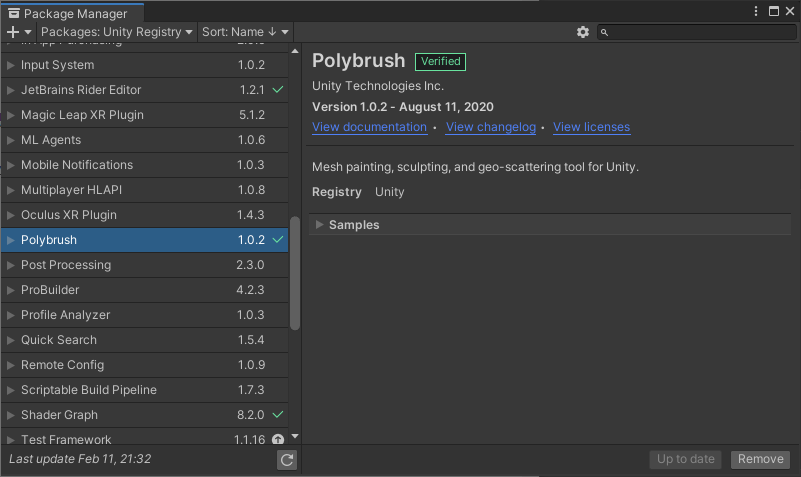Expand ProBuilder versions arrow

[x=10, y=290]
